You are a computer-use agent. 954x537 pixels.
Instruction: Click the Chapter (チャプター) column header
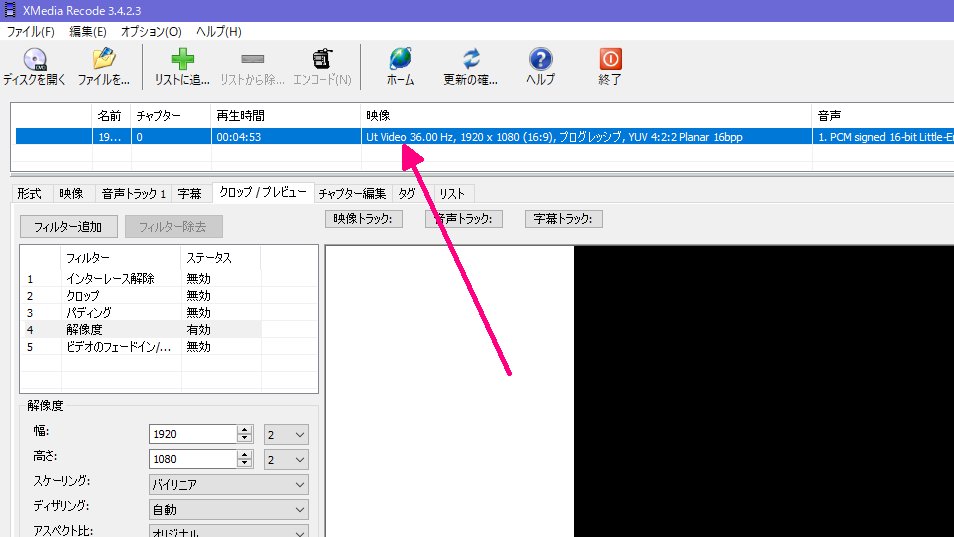pyautogui.click(x=171, y=116)
